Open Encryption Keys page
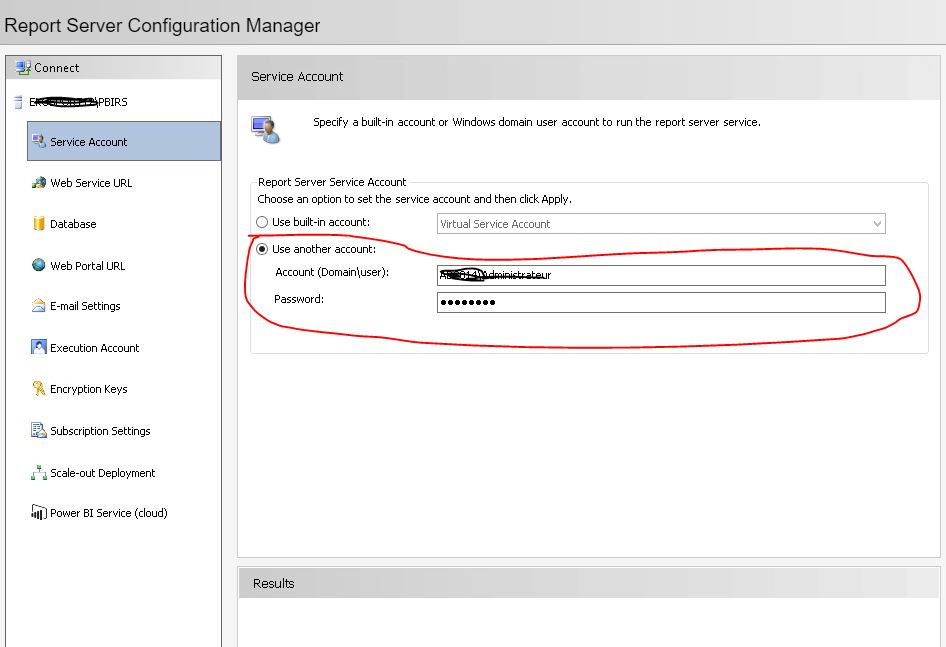This screenshot has height=647, width=946. (x=89, y=389)
